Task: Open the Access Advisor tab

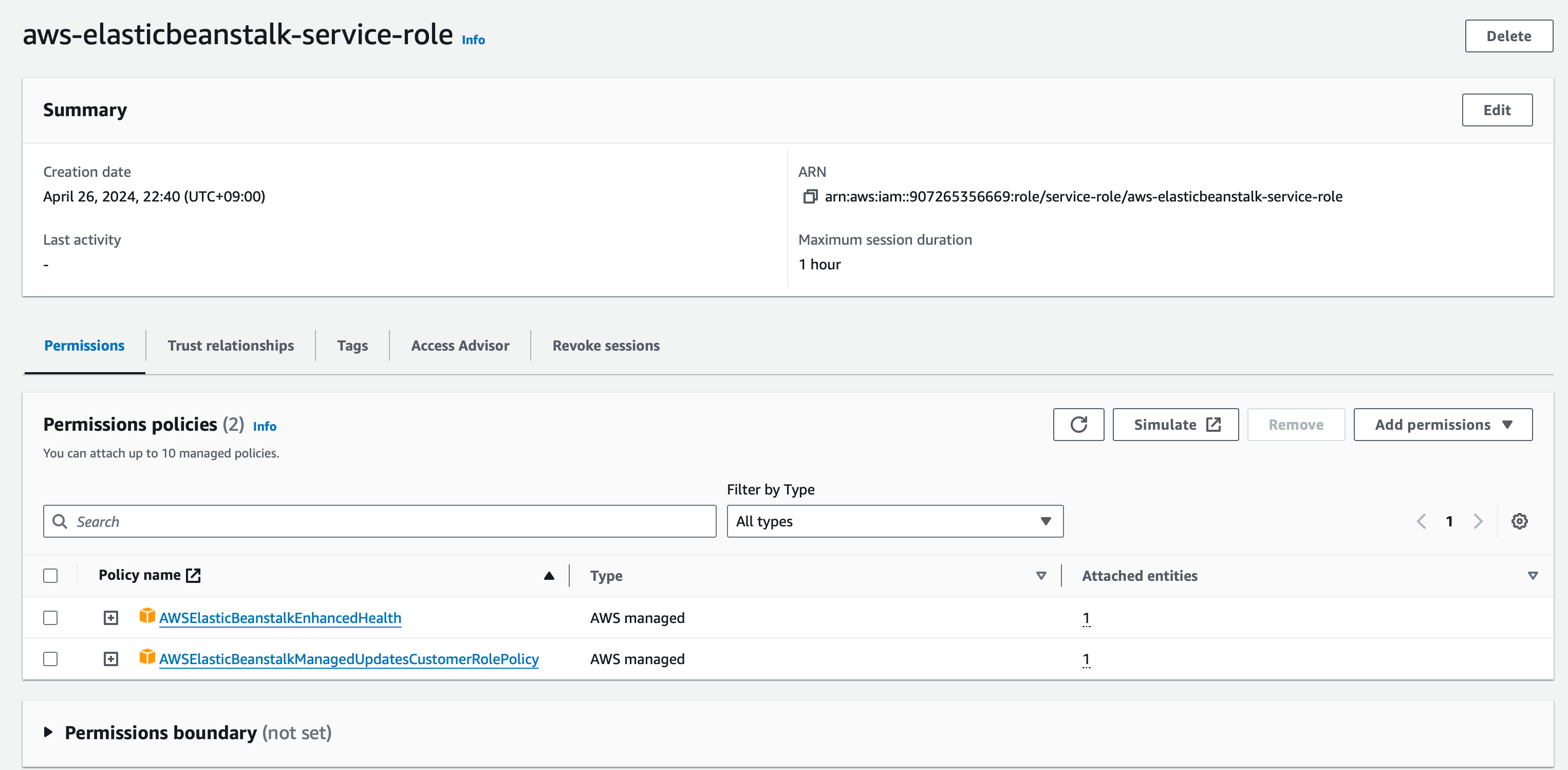Action: click(460, 345)
